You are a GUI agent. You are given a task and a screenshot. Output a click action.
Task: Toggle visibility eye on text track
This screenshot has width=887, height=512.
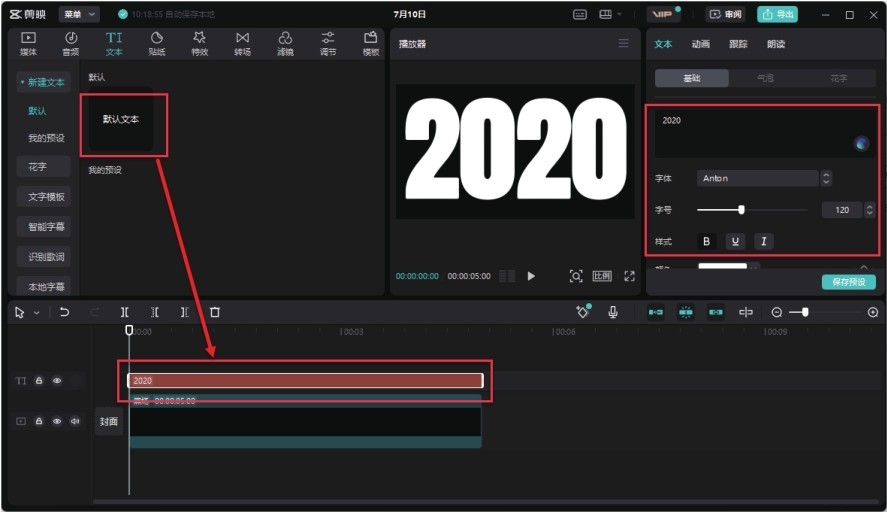(x=57, y=381)
